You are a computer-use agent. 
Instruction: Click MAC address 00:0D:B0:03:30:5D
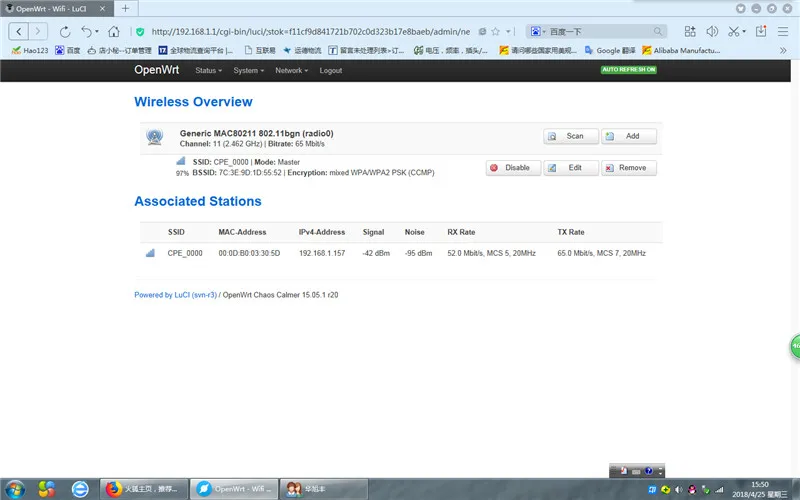[249, 253]
